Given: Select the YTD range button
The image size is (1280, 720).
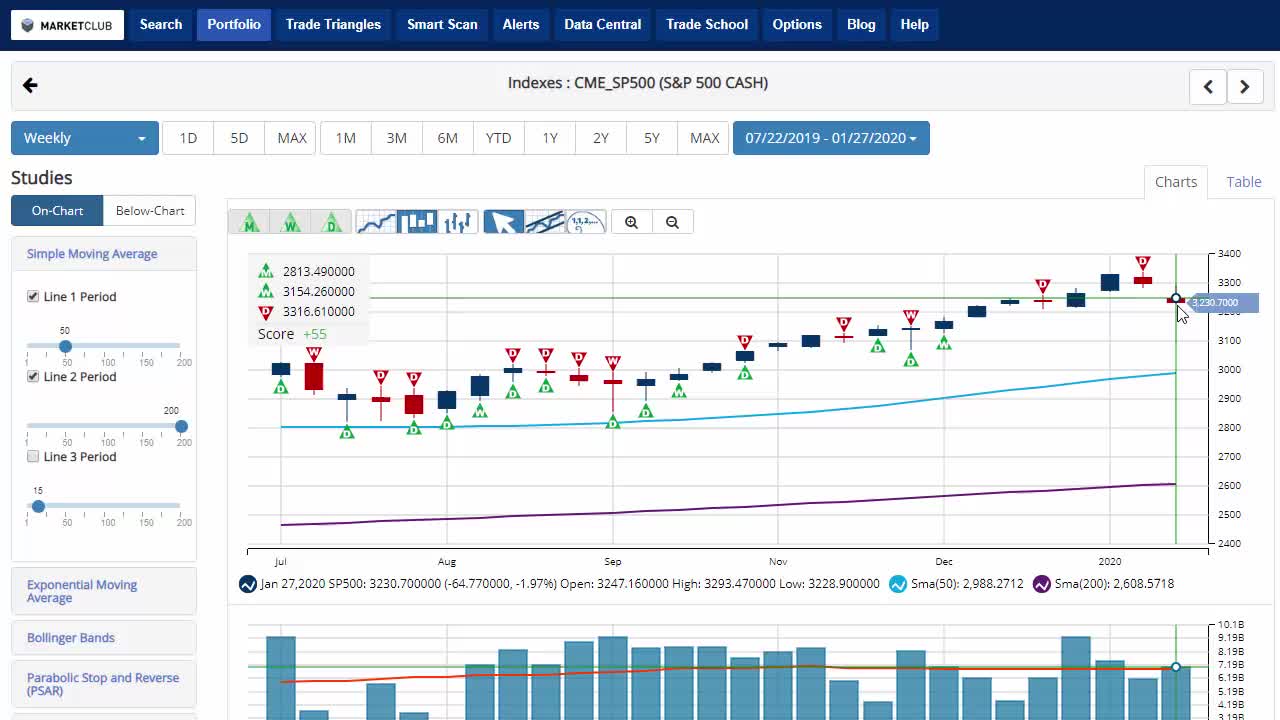Looking at the screenshot, I should tap(499, 138).
